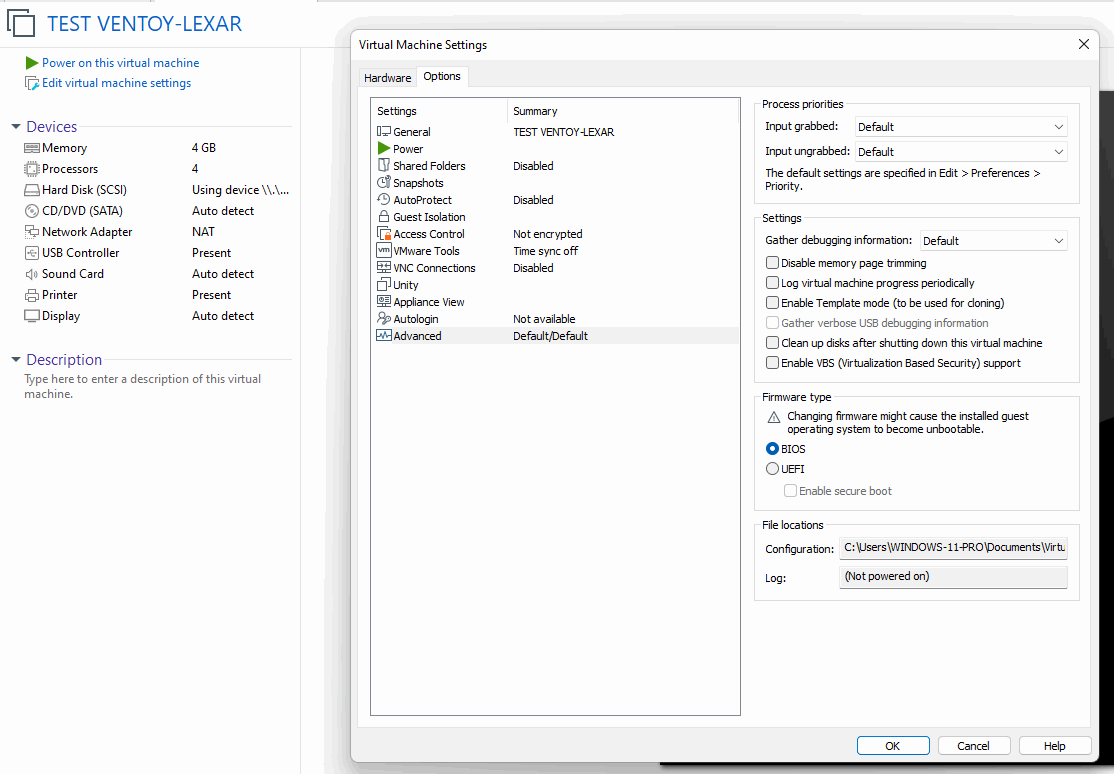Click the 'Time sync off' summary text
This screenshot has width=1114, height=774.
[x=546, y=251]
